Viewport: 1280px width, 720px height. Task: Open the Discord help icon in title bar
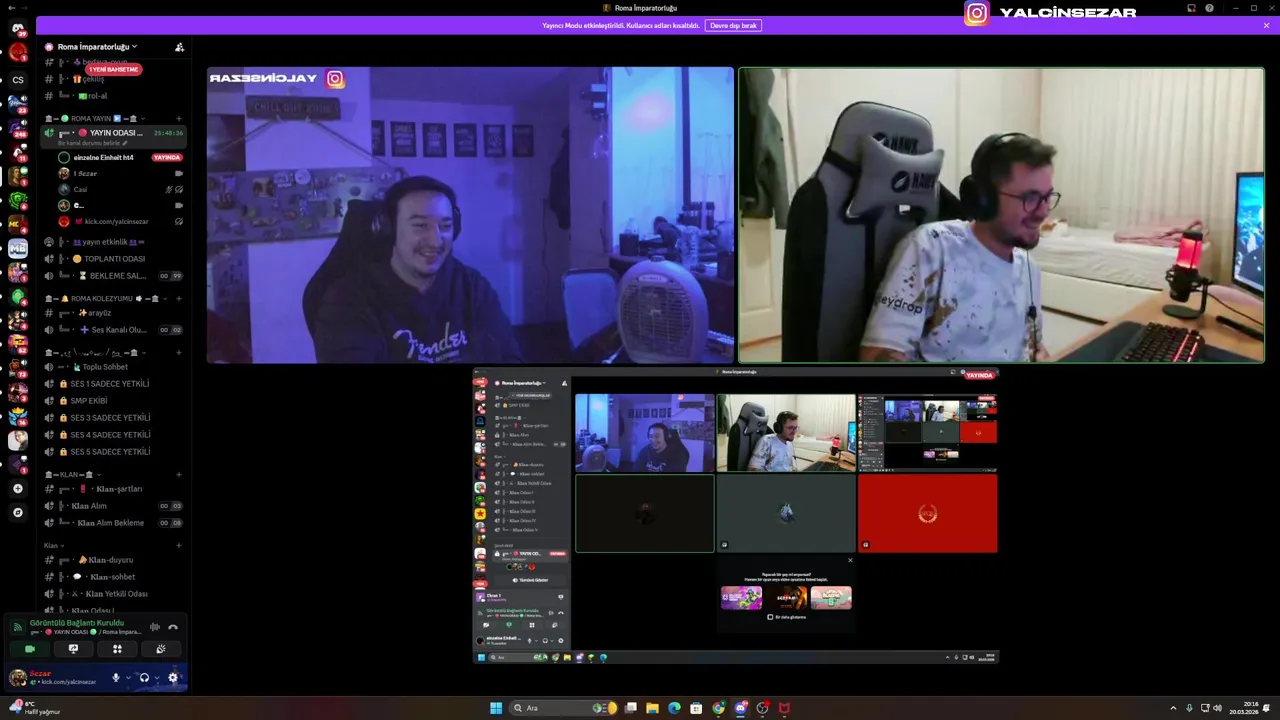1210,8
